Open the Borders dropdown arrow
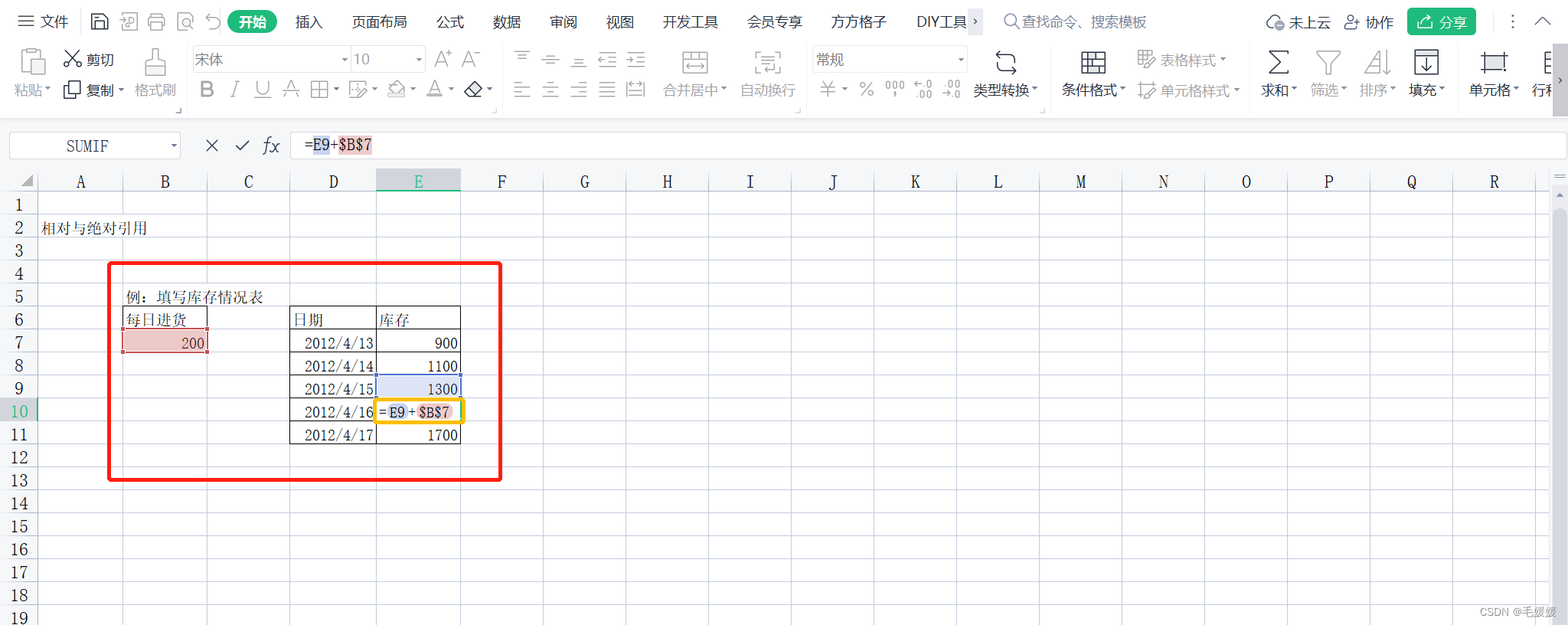1568x625 pixels. pos(336,90)
